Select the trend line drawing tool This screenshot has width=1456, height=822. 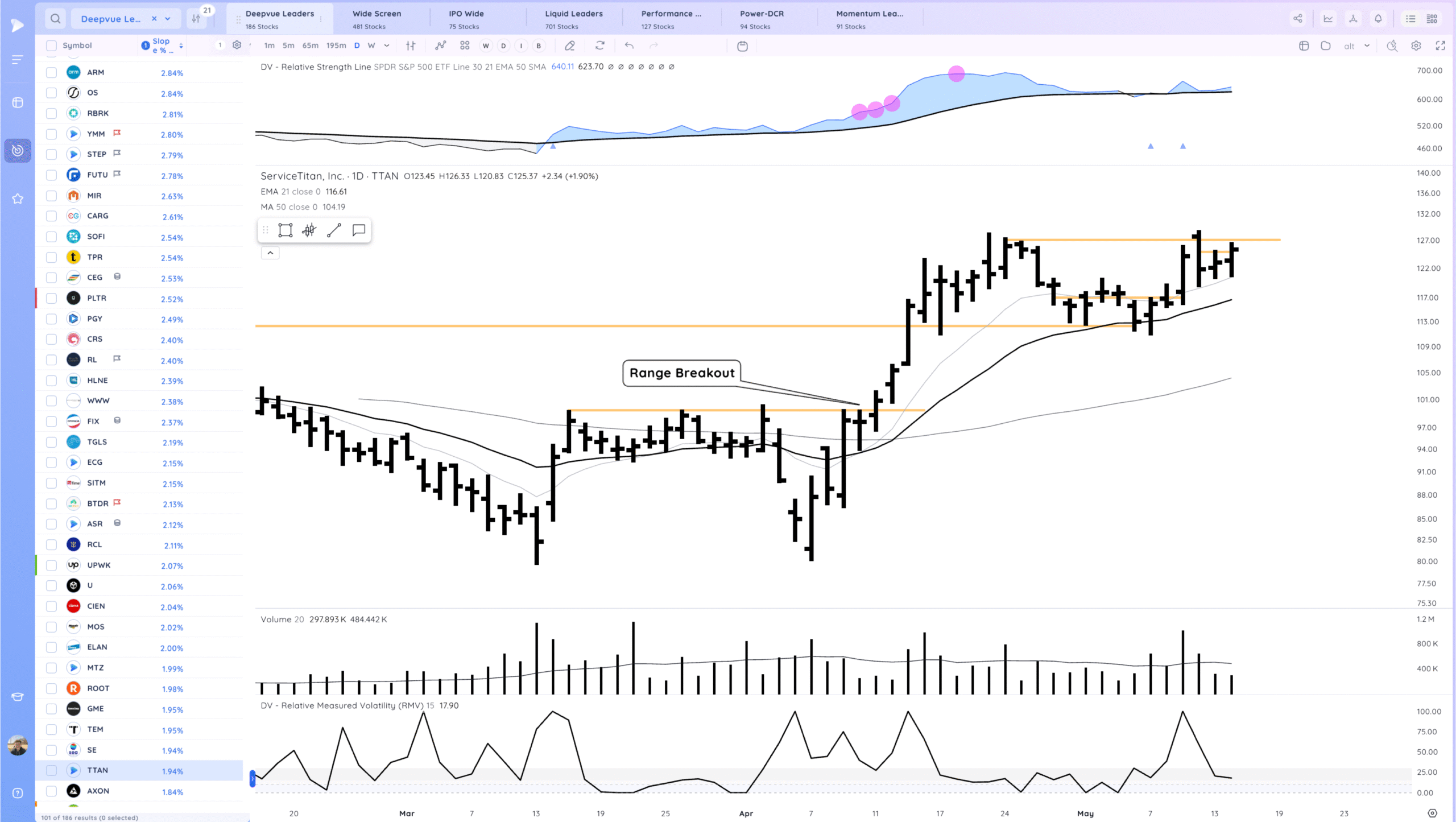pyautogui.click(x=334, y=230)
